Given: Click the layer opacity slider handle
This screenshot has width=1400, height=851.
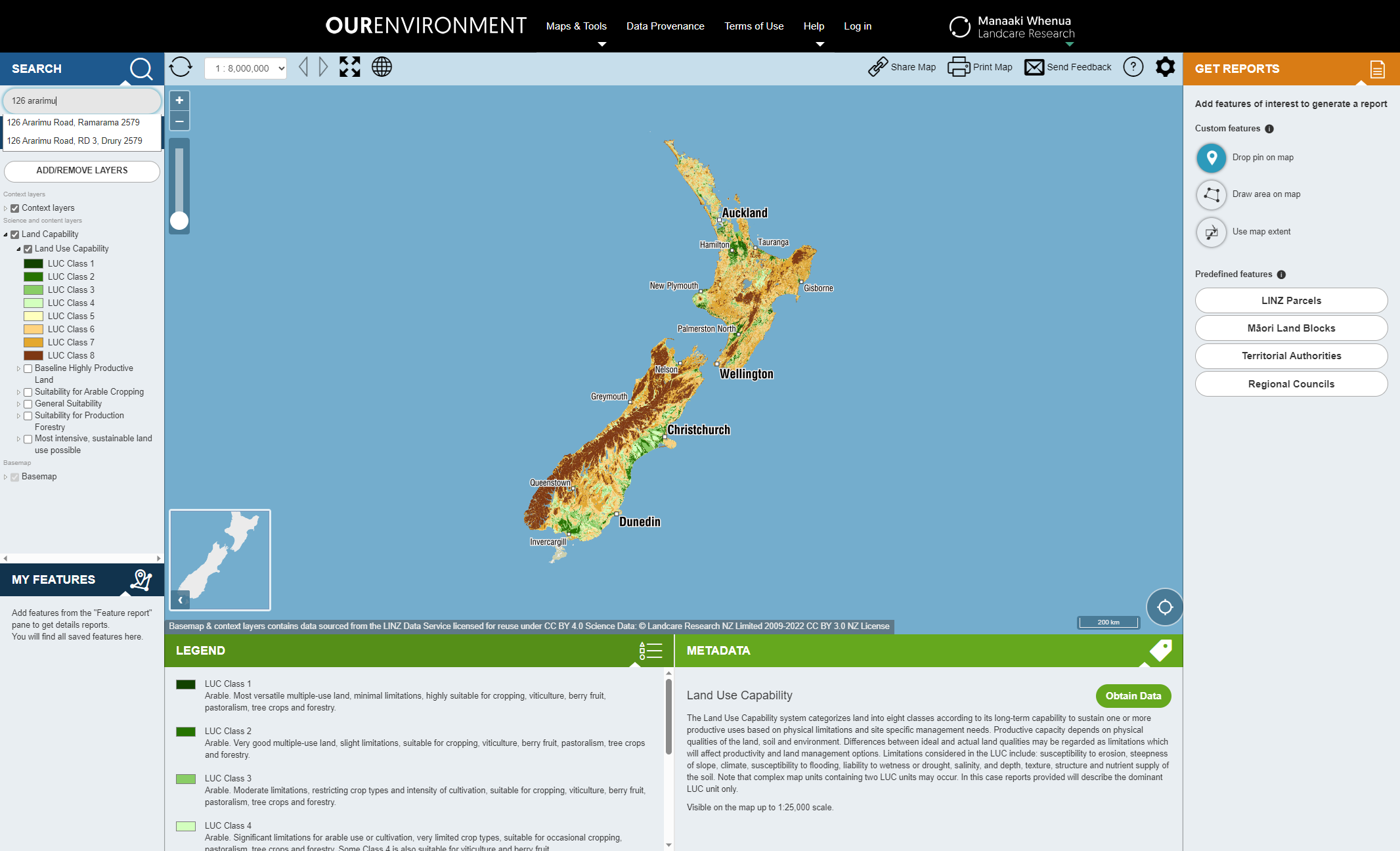Looking at the screenshot, I should [x=179, y=221].
